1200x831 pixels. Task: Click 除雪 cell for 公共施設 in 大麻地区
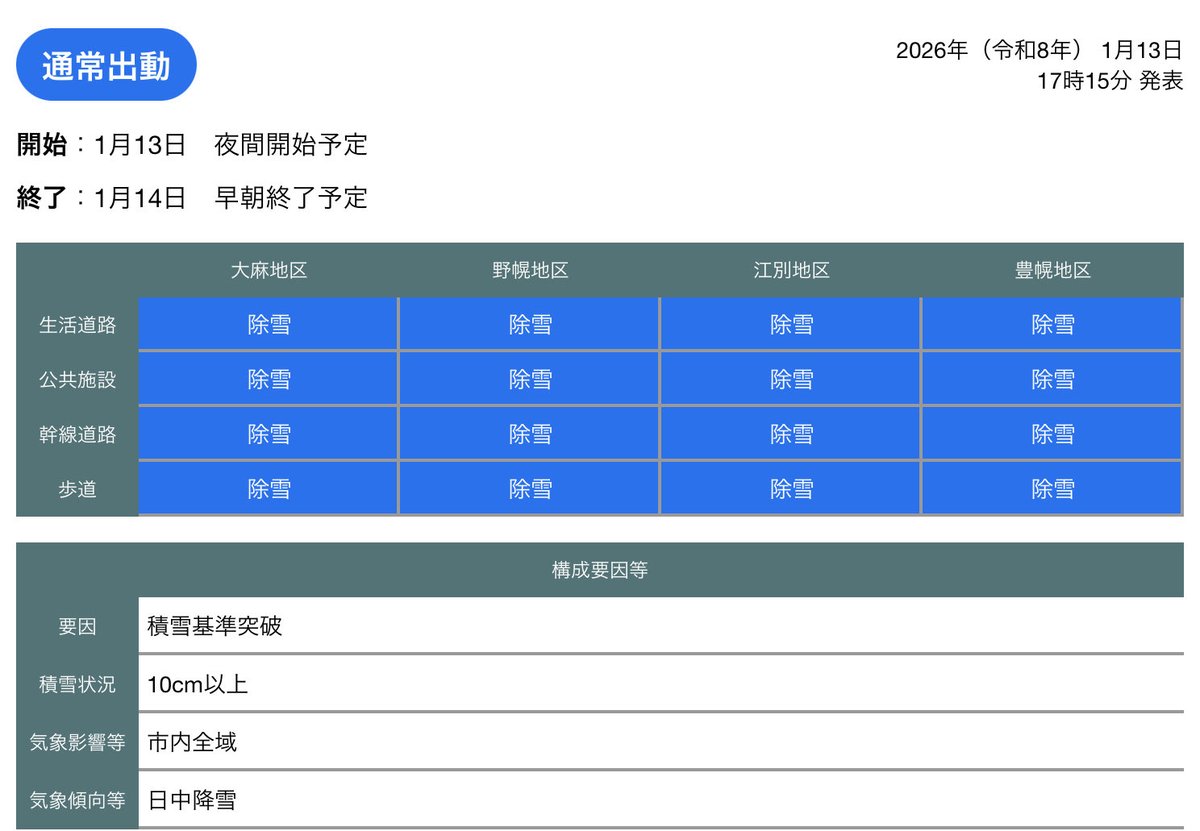[x=268, y=380]
